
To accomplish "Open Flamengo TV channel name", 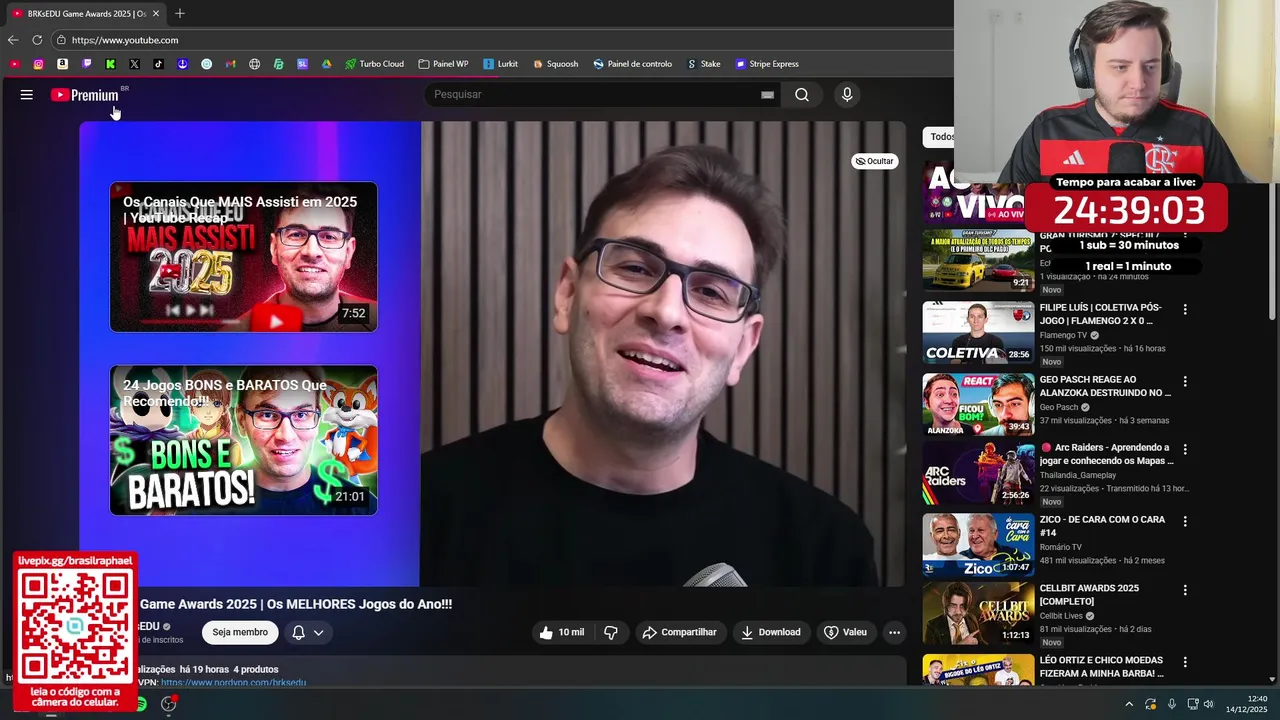I will click(1063, 336).
